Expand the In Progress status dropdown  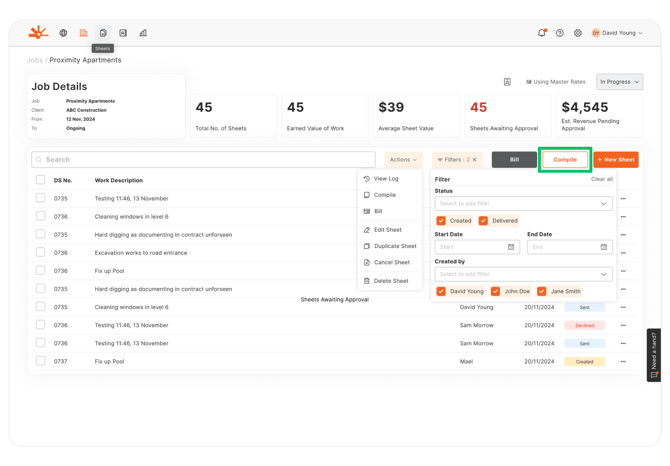pos(619,82)
